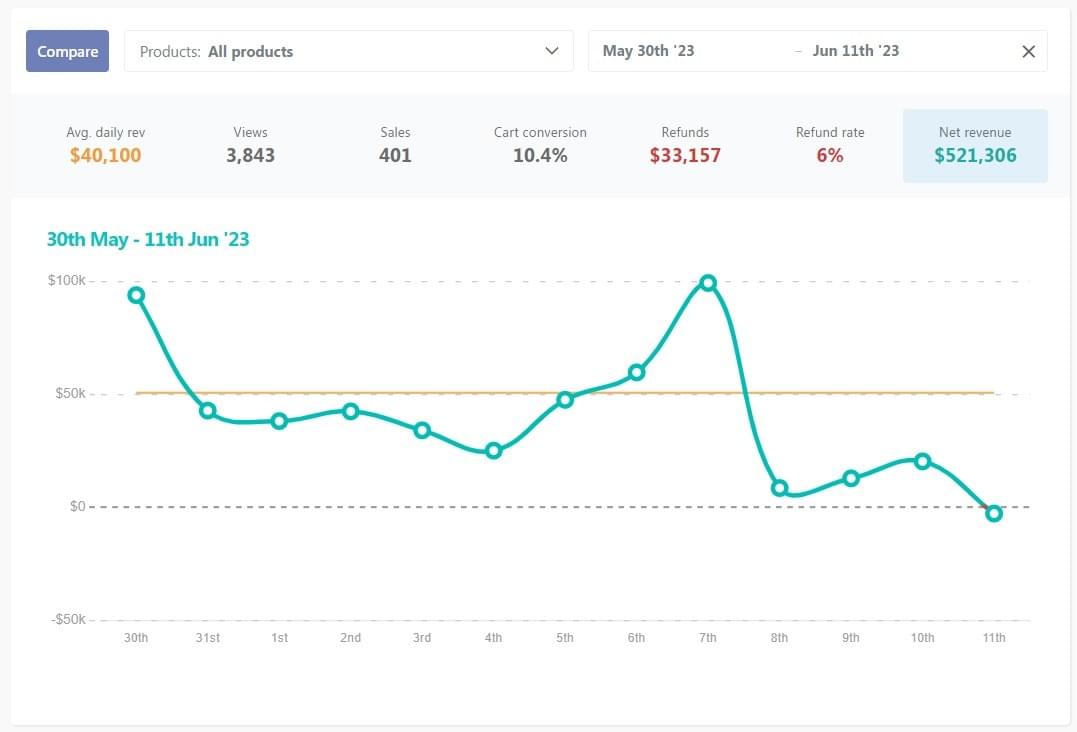Click the 7th peak data point
This screenshot has height=732, width=1077.
pos(708,283)
